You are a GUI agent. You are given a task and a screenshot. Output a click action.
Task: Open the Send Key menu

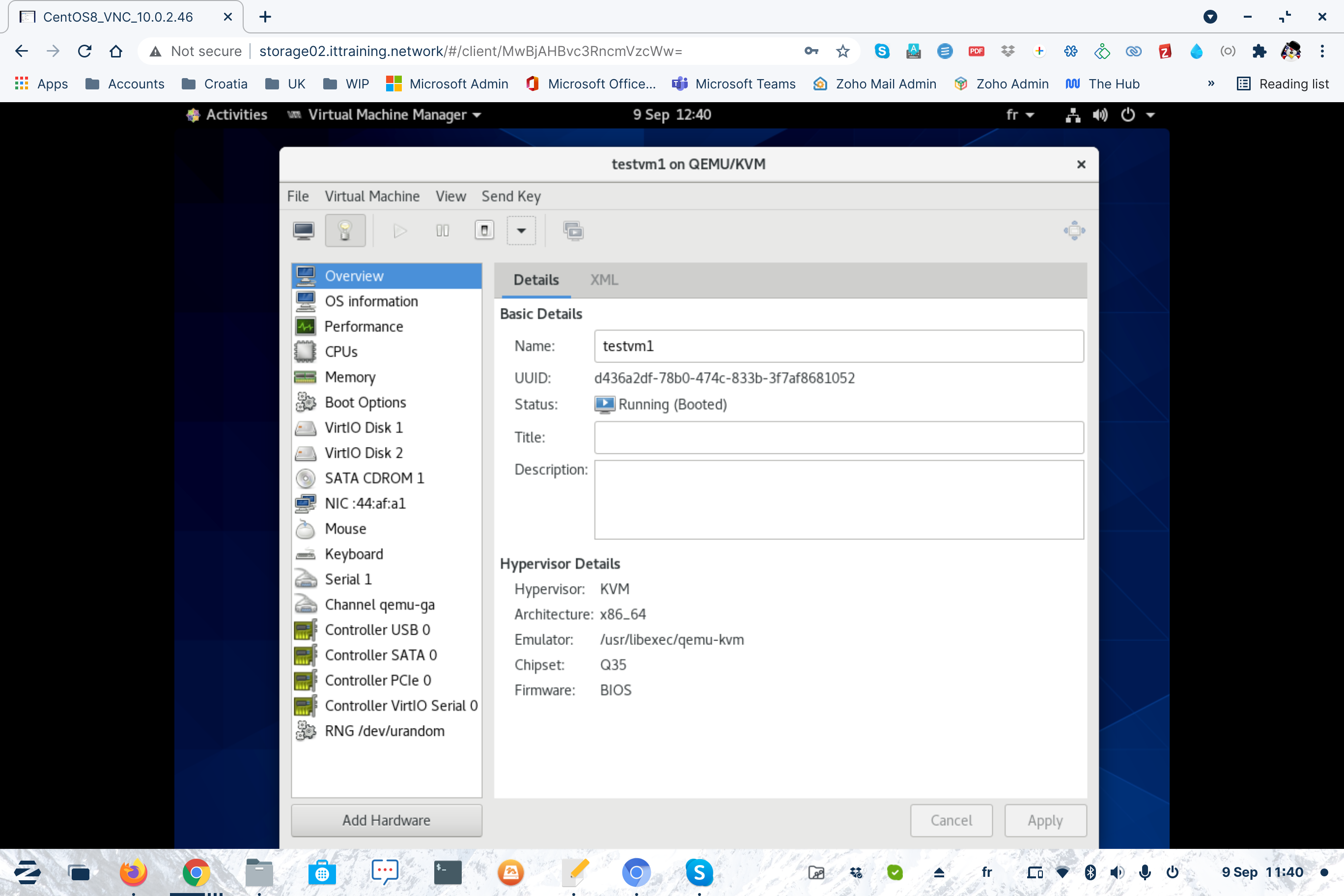click(511, 196)
